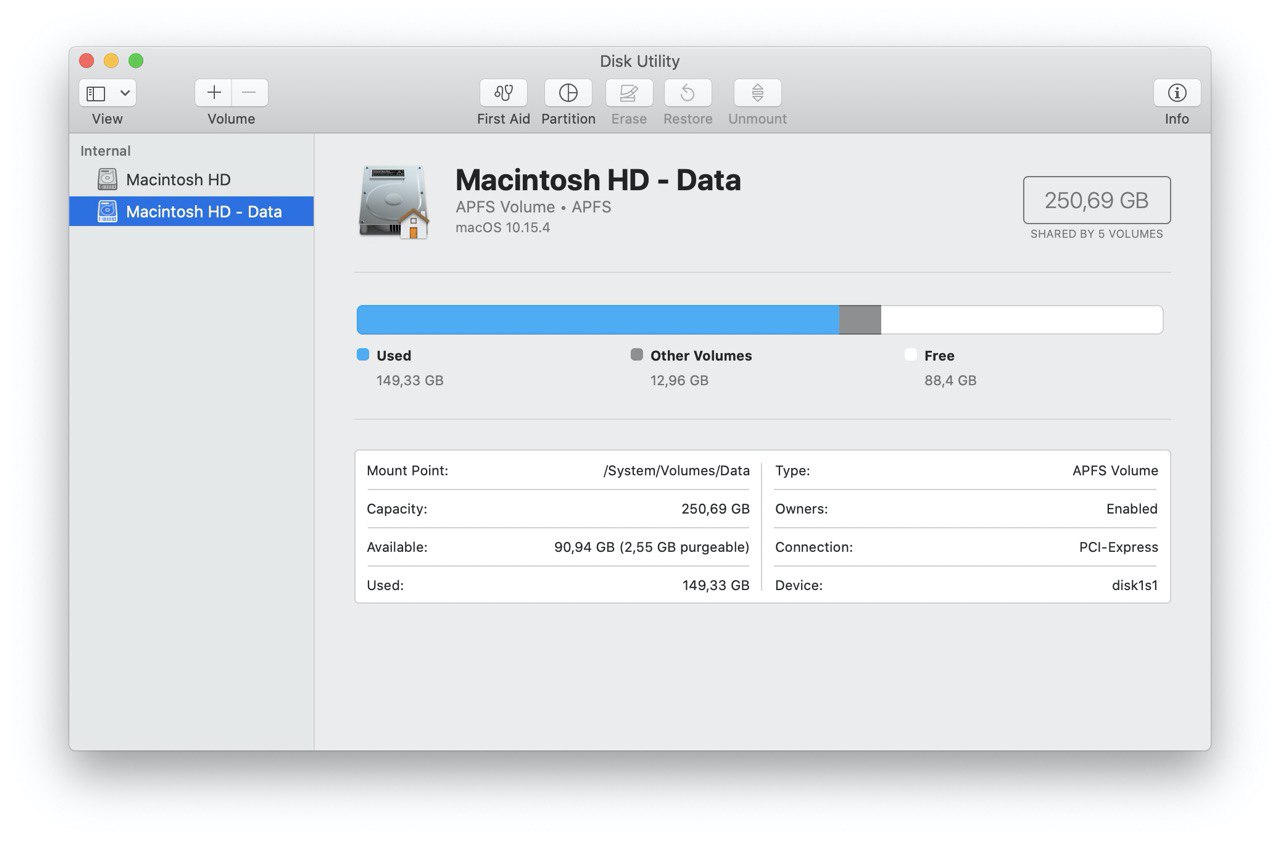Image resolution: width=1280 pixels, height=842 pixels.
Task: Select Macintosh HD - Data in sidebar
Action: 191,211
